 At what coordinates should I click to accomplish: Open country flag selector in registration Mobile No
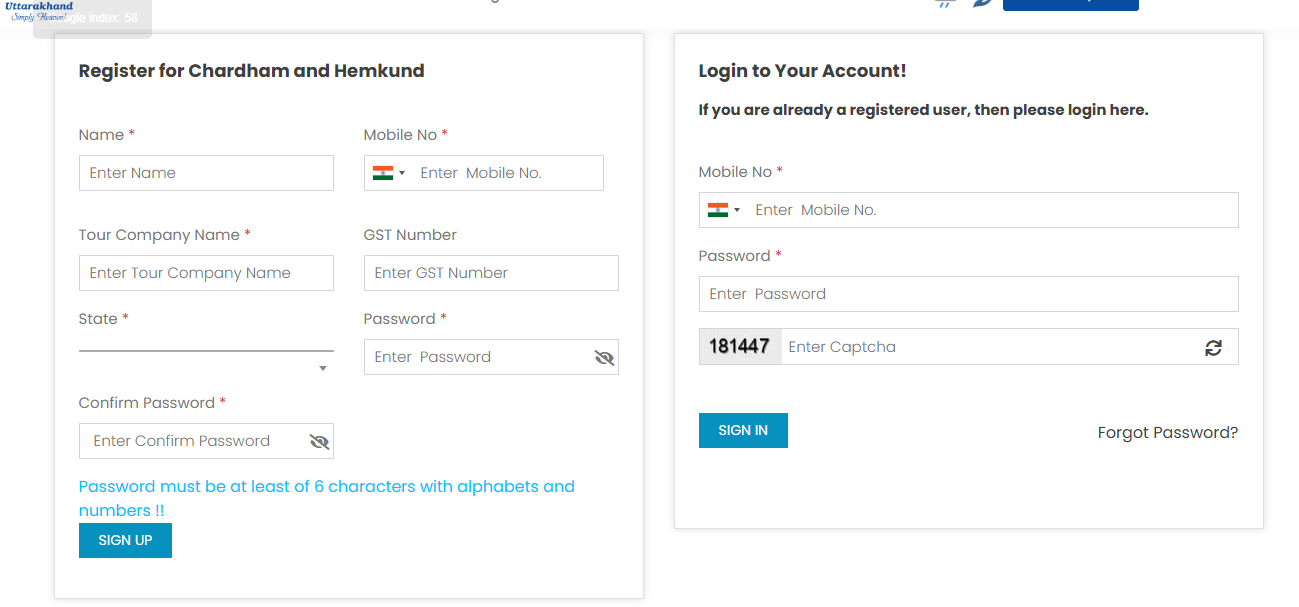coord(388,173)
